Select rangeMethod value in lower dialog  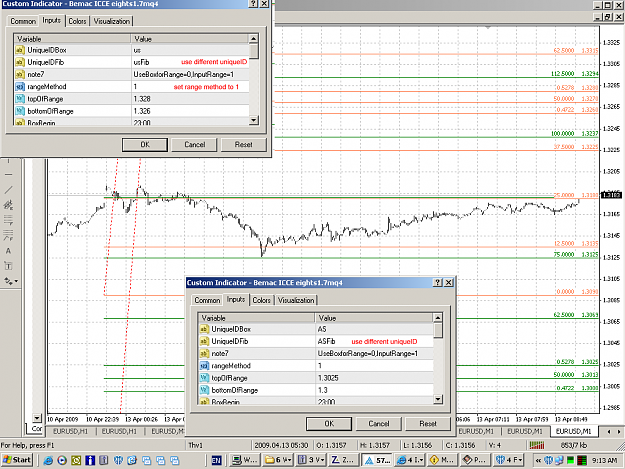point(374,365)
